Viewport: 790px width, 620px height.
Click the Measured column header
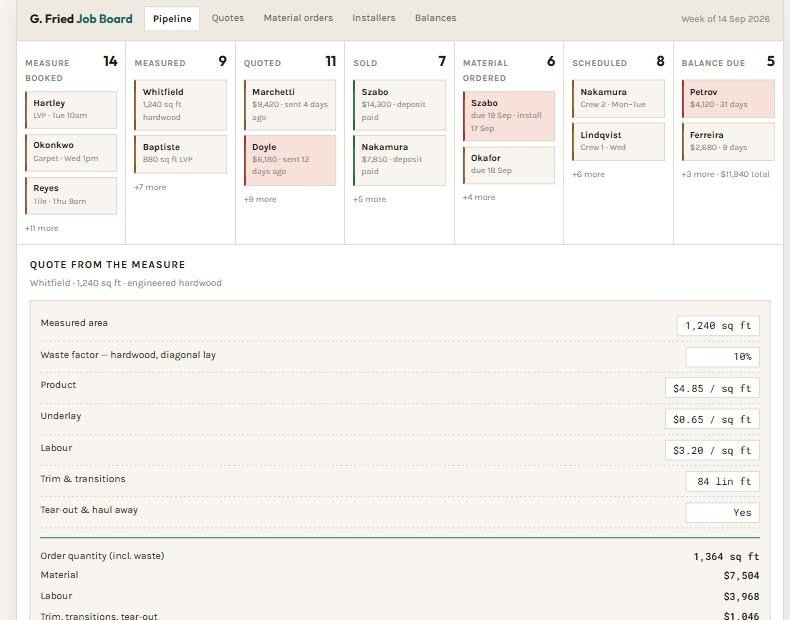point(160,63)
